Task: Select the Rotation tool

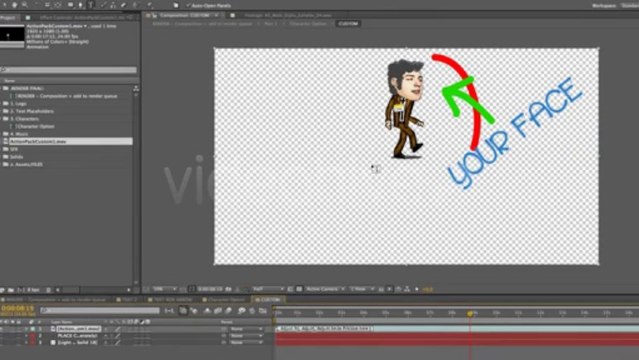Action: pyautogui.click(x=38, y=5)
